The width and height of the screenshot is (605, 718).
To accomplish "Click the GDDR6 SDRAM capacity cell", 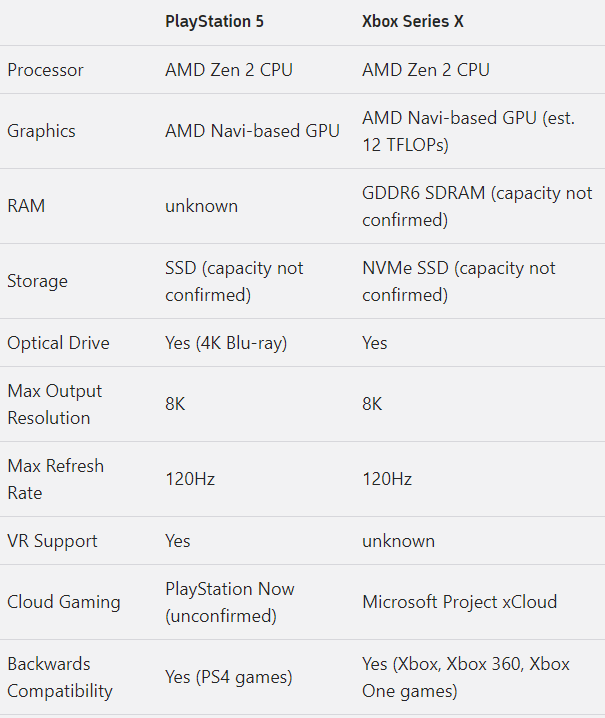I will click(476, 206).
